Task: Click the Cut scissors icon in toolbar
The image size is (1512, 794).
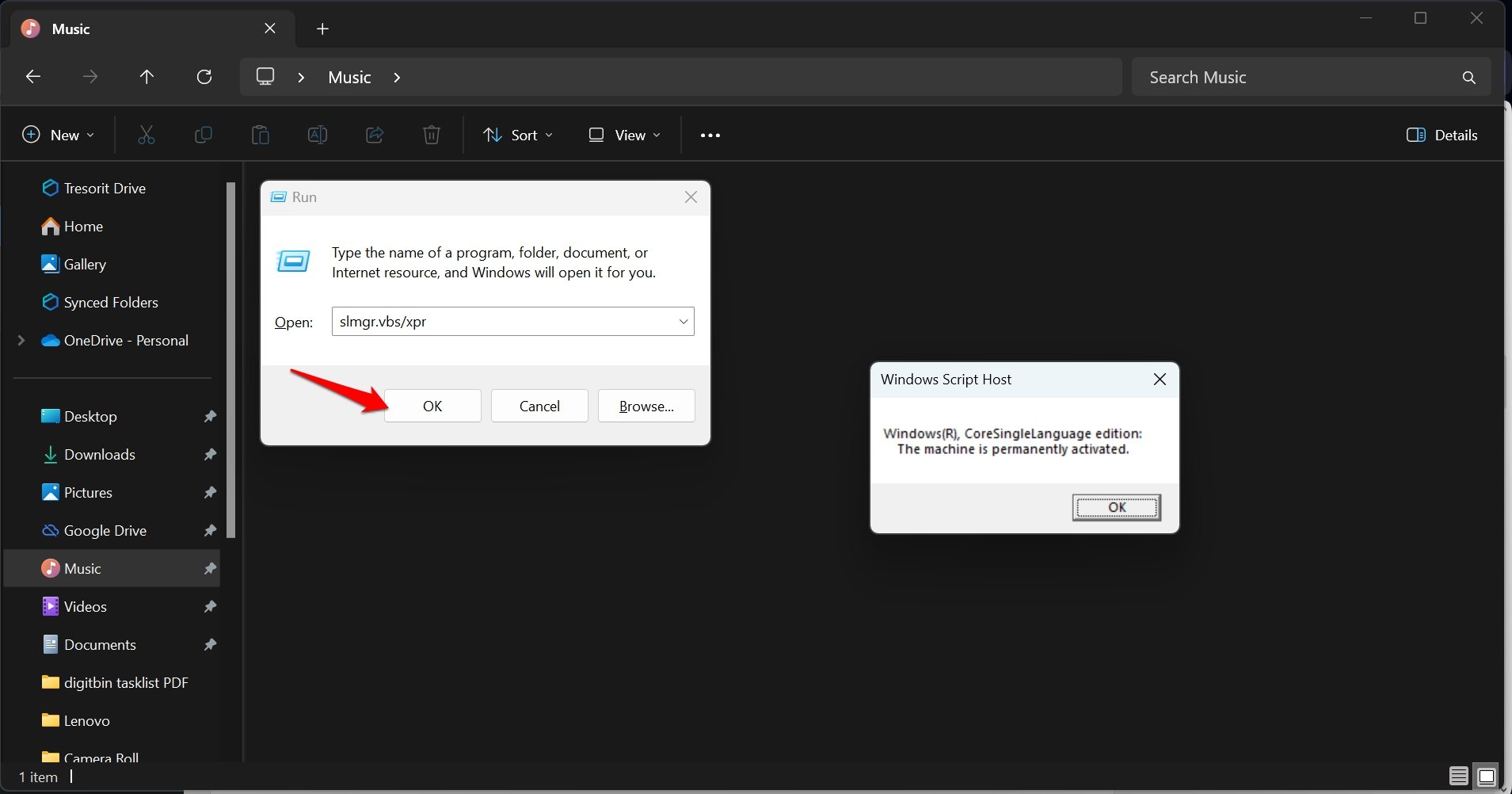Action: 147,135
